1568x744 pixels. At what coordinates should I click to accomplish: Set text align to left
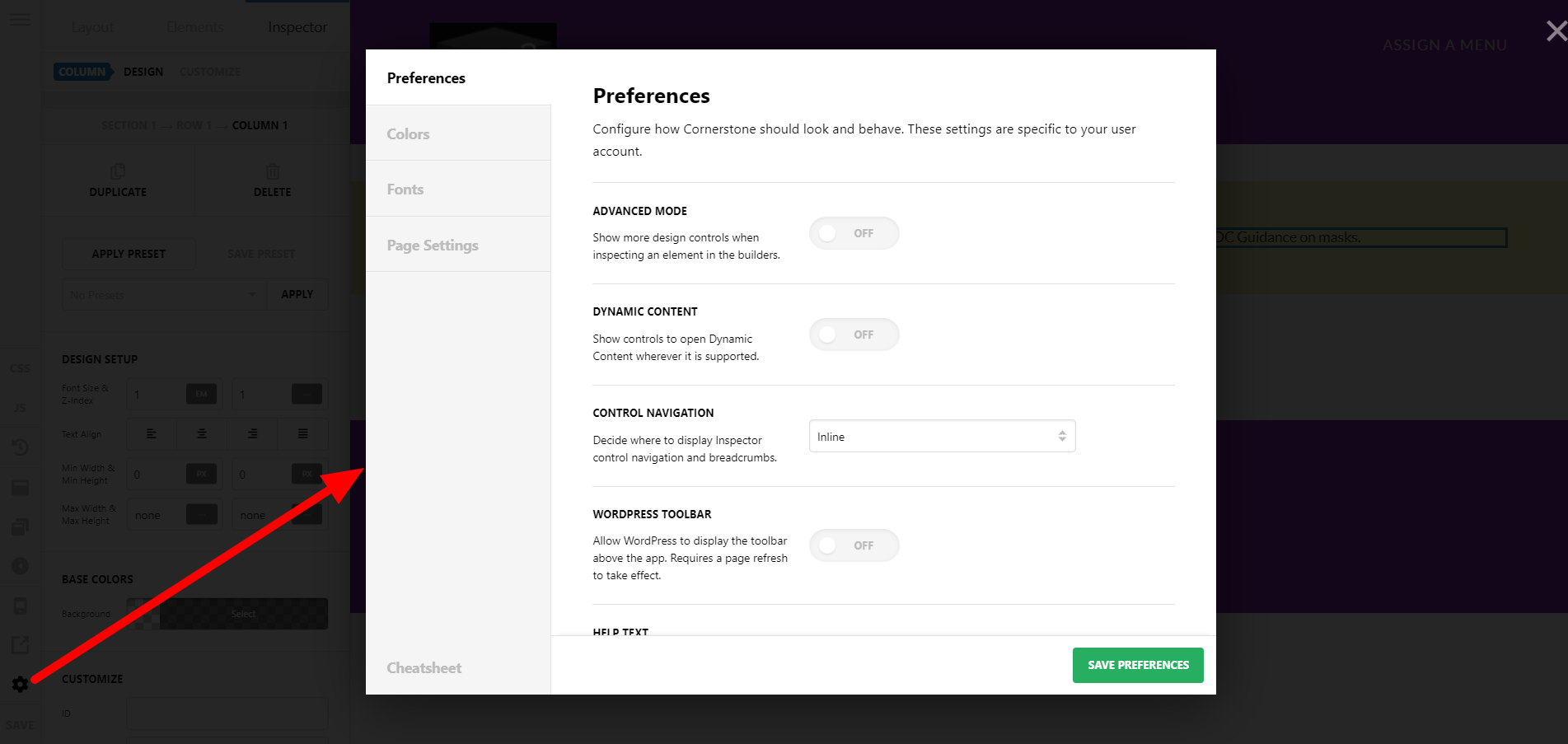coord(152,433)
